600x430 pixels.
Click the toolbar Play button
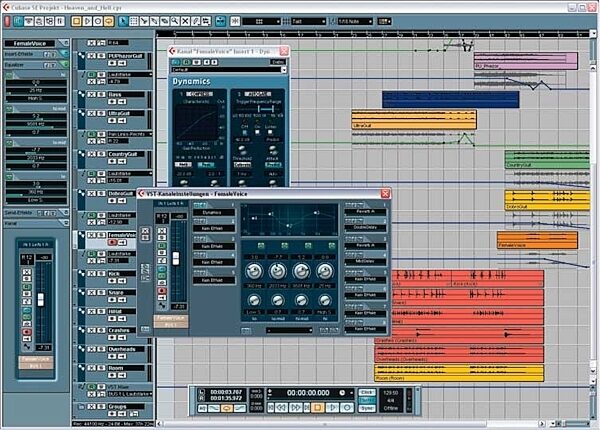[87, 21]
